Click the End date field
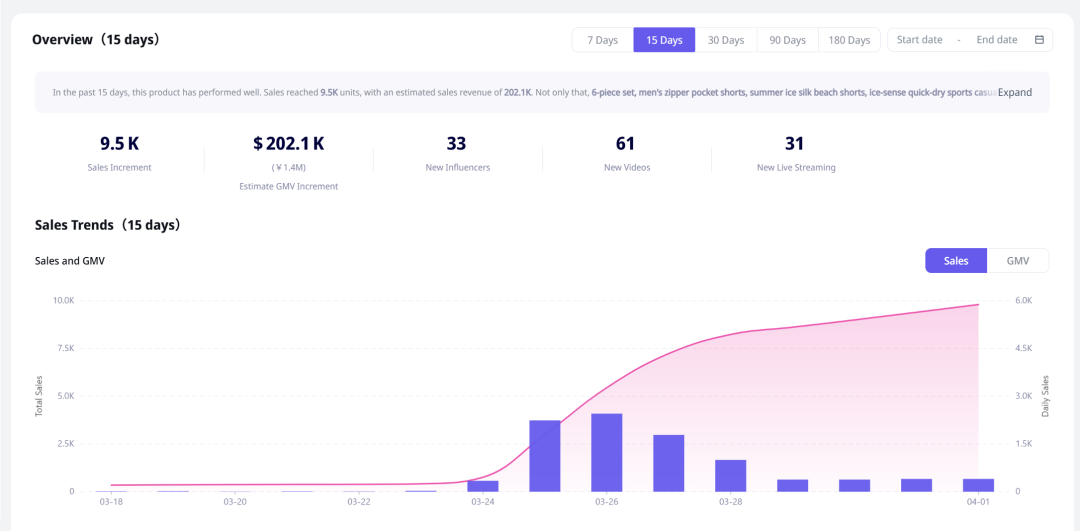The height and width of the screenshot is (531, 1080). [996, 40]
